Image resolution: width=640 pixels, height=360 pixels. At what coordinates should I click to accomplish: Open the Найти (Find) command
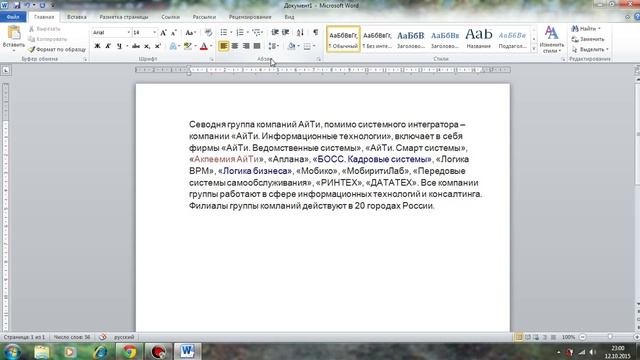coord(585,29)
